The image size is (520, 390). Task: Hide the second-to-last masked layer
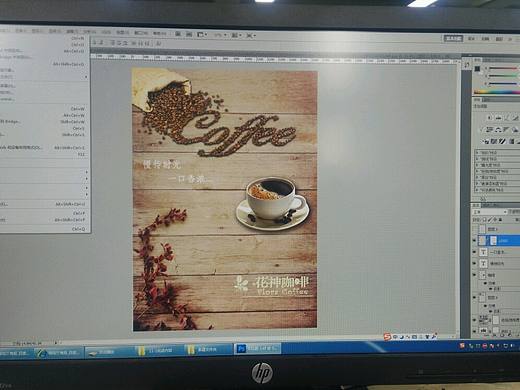coord(475,320)
